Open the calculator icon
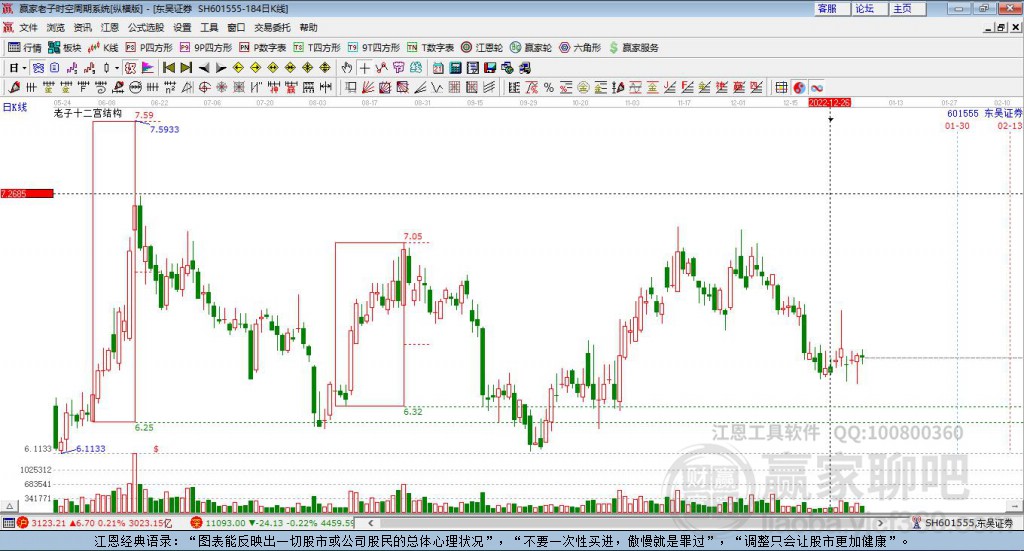Screen dimensions: 1024x551 [x=455, y=68]
